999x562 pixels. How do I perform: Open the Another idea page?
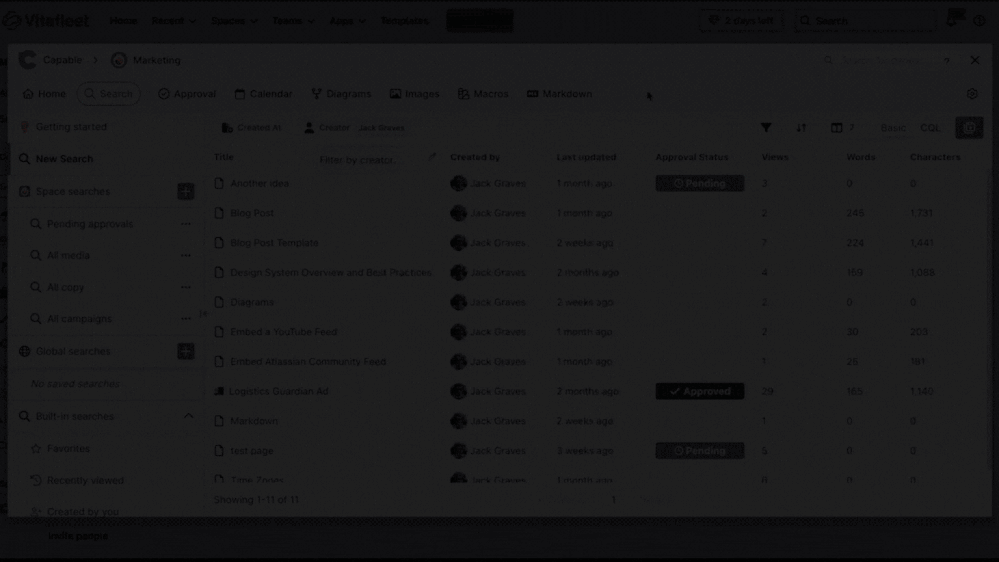259,183
